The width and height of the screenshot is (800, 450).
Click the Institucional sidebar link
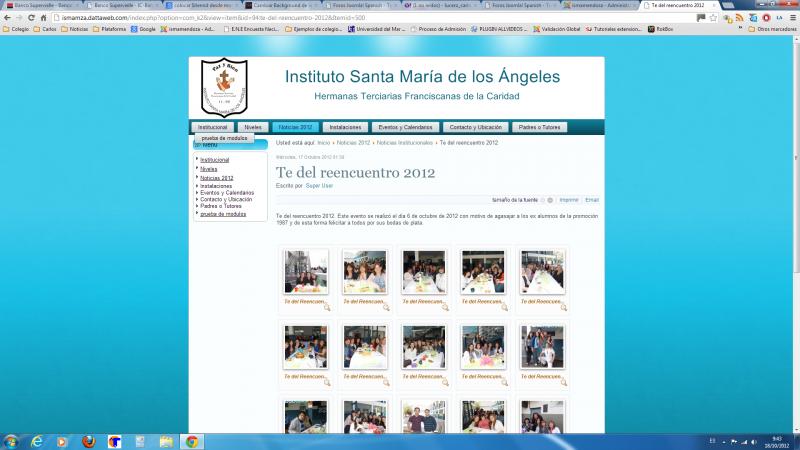coord(214,160)
